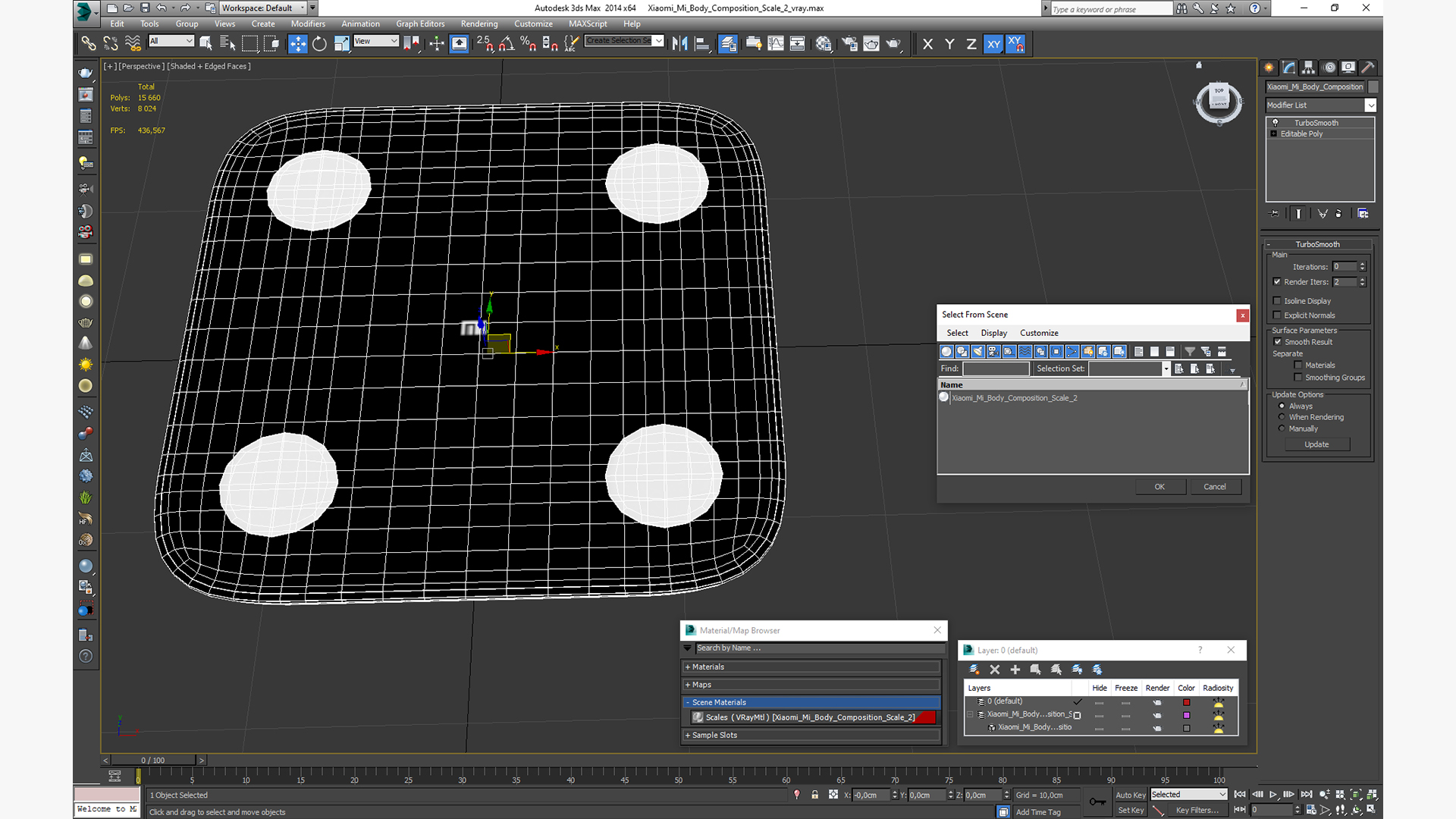Open Display menu in Select From Scene
This screenshot has width=1456, height=819.
coord(993,333)
